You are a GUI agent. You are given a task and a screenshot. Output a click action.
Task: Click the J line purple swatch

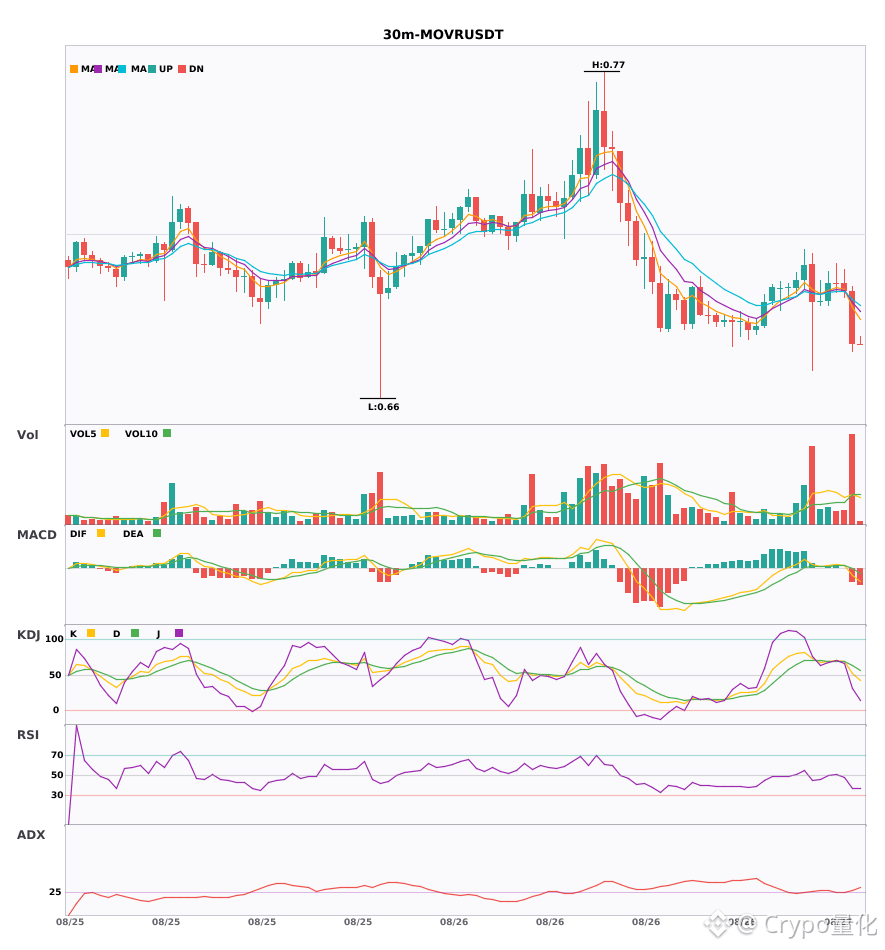click(179, 633)
